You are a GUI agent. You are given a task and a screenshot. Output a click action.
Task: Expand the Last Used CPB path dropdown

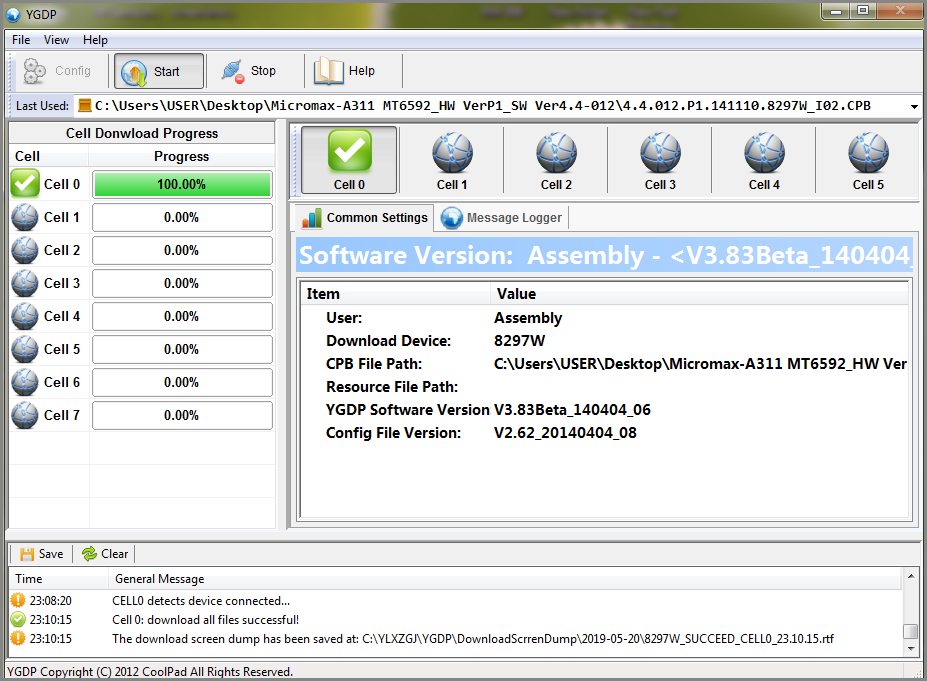914,106
